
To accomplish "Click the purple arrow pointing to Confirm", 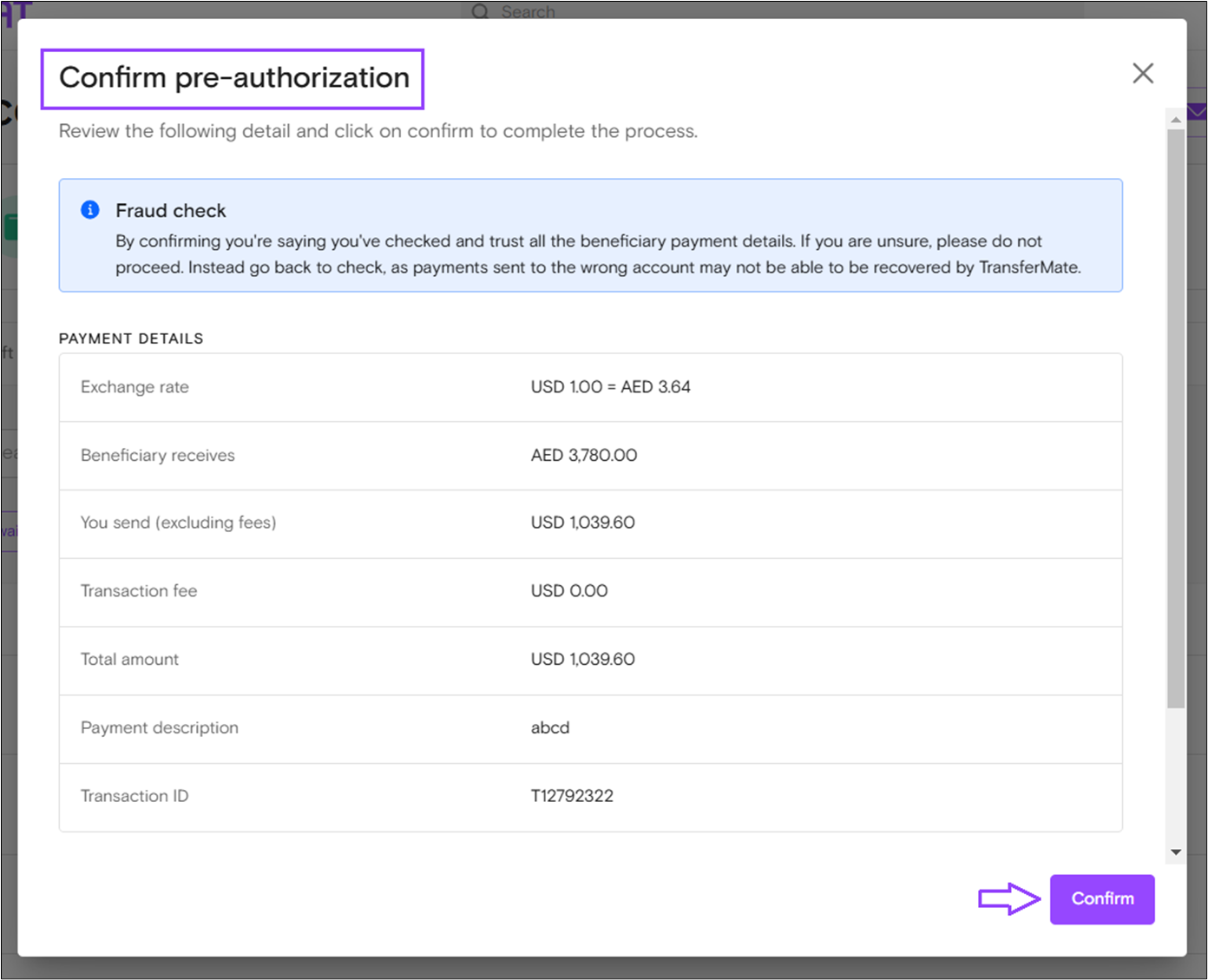I will coord(1008,899).
